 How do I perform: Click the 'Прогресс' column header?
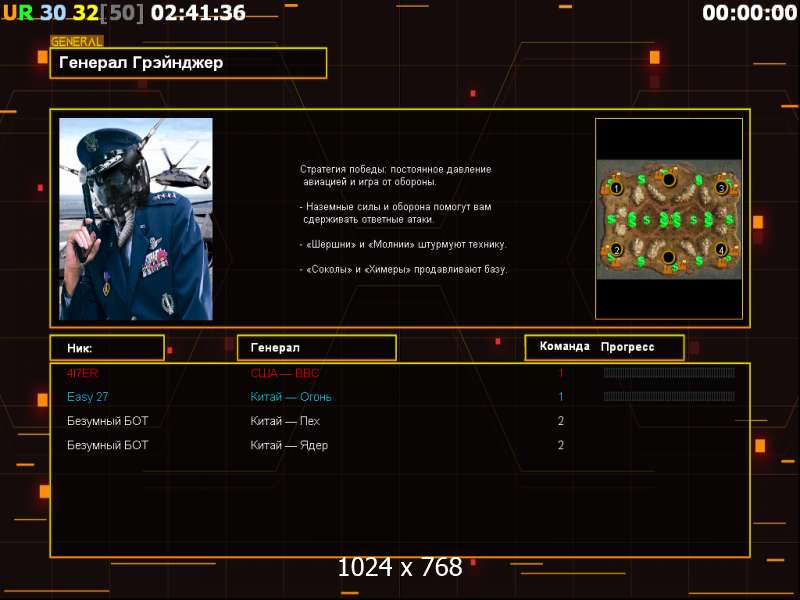coord(628,347)
